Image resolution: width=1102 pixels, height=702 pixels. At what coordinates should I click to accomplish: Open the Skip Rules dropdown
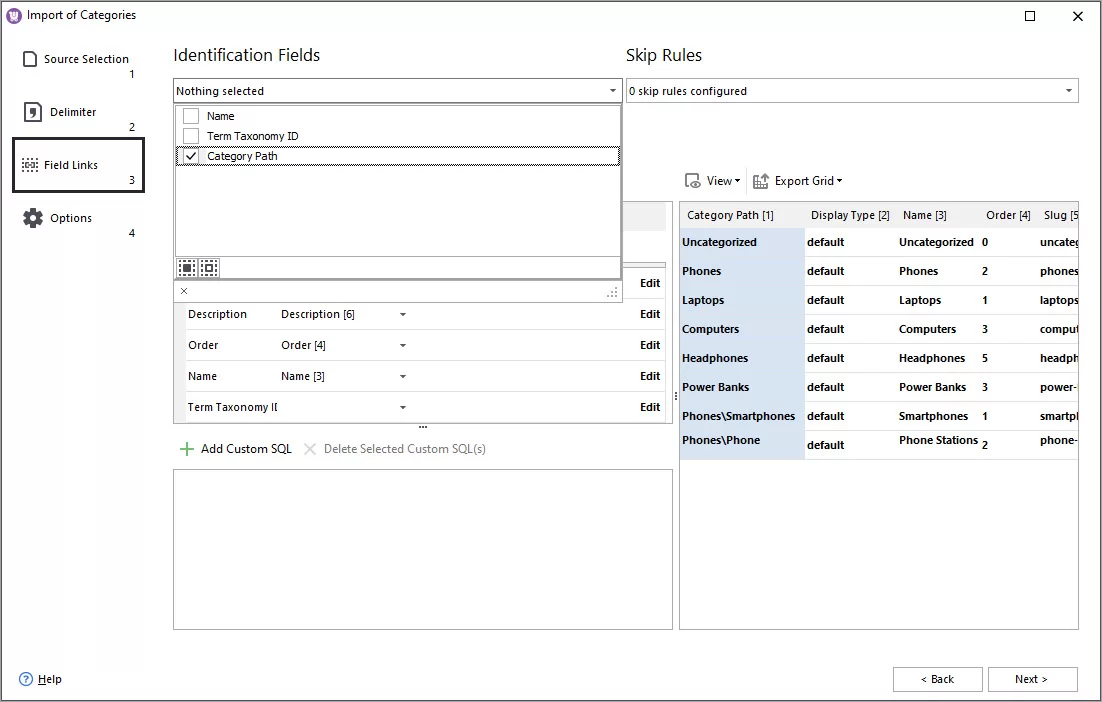pos(1068,90)
